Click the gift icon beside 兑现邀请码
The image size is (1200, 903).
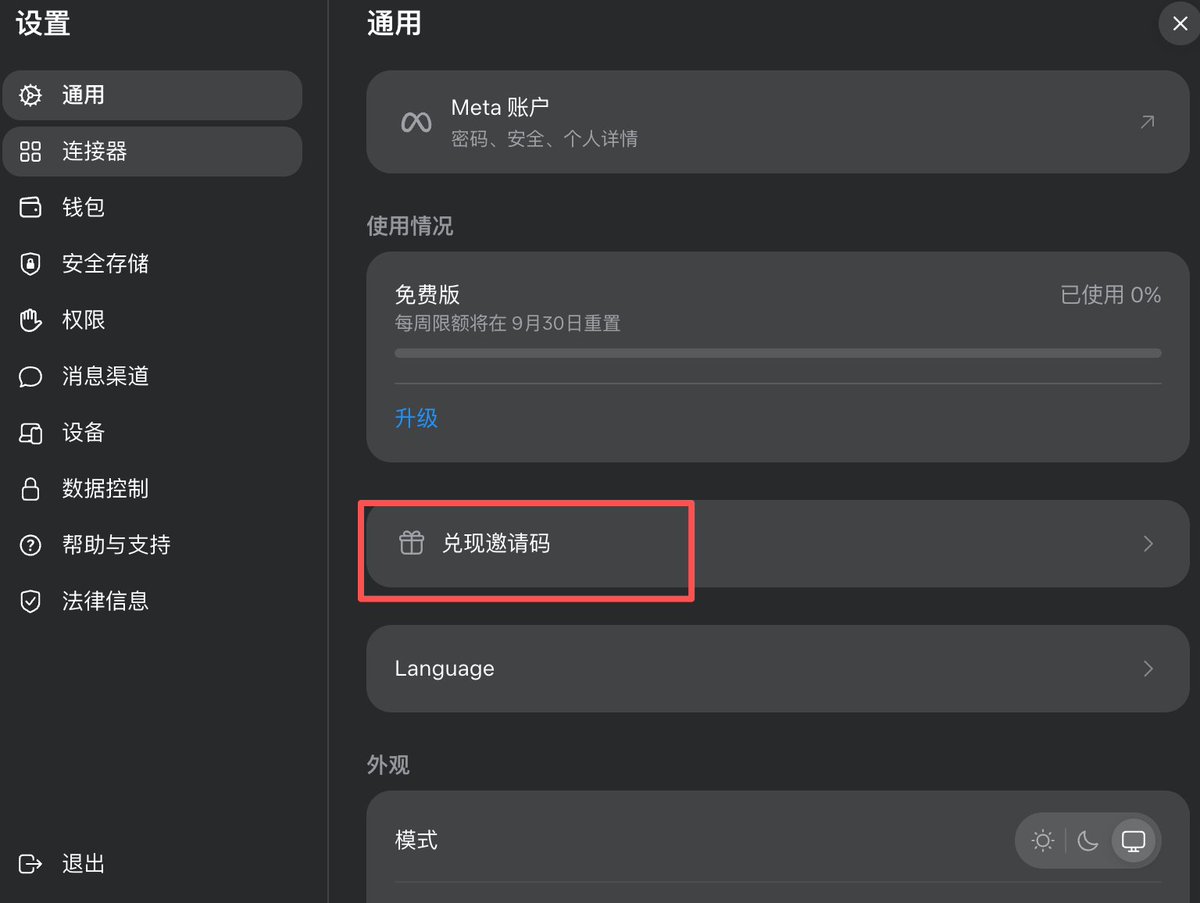pyautogui.click(x=412, y=544)
